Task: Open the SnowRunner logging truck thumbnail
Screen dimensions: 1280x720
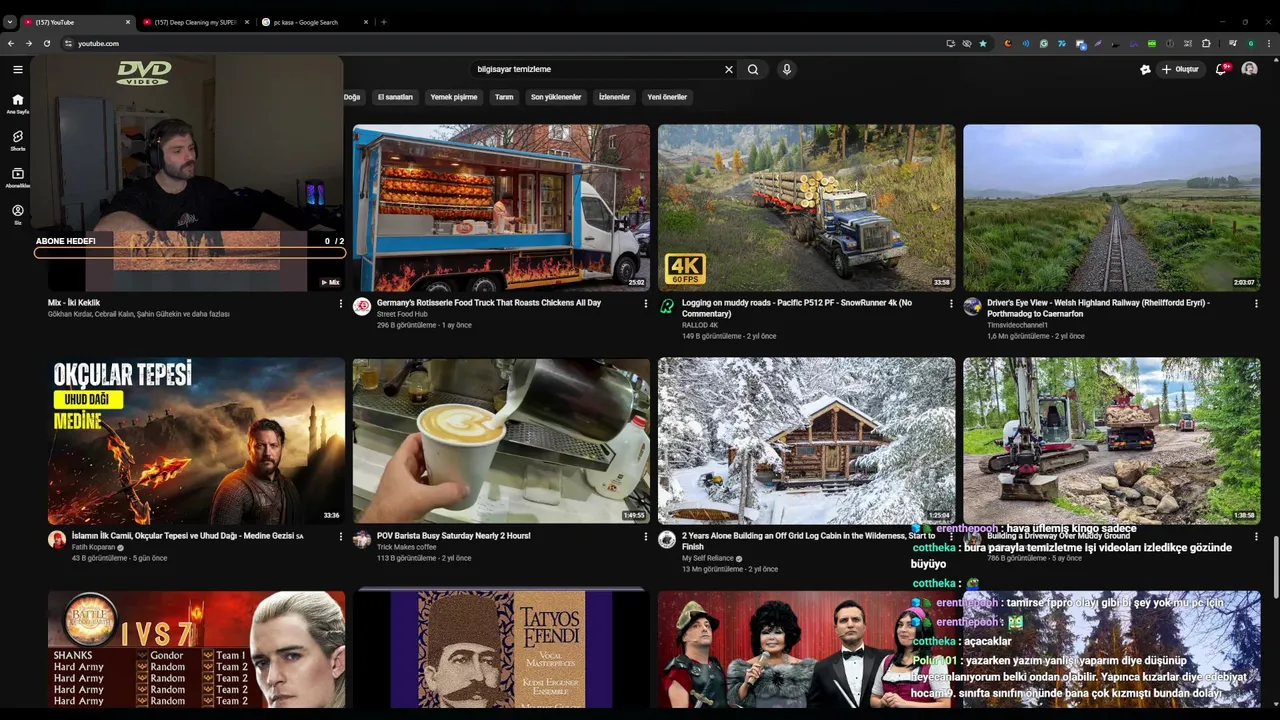Action: pos(806,207)
